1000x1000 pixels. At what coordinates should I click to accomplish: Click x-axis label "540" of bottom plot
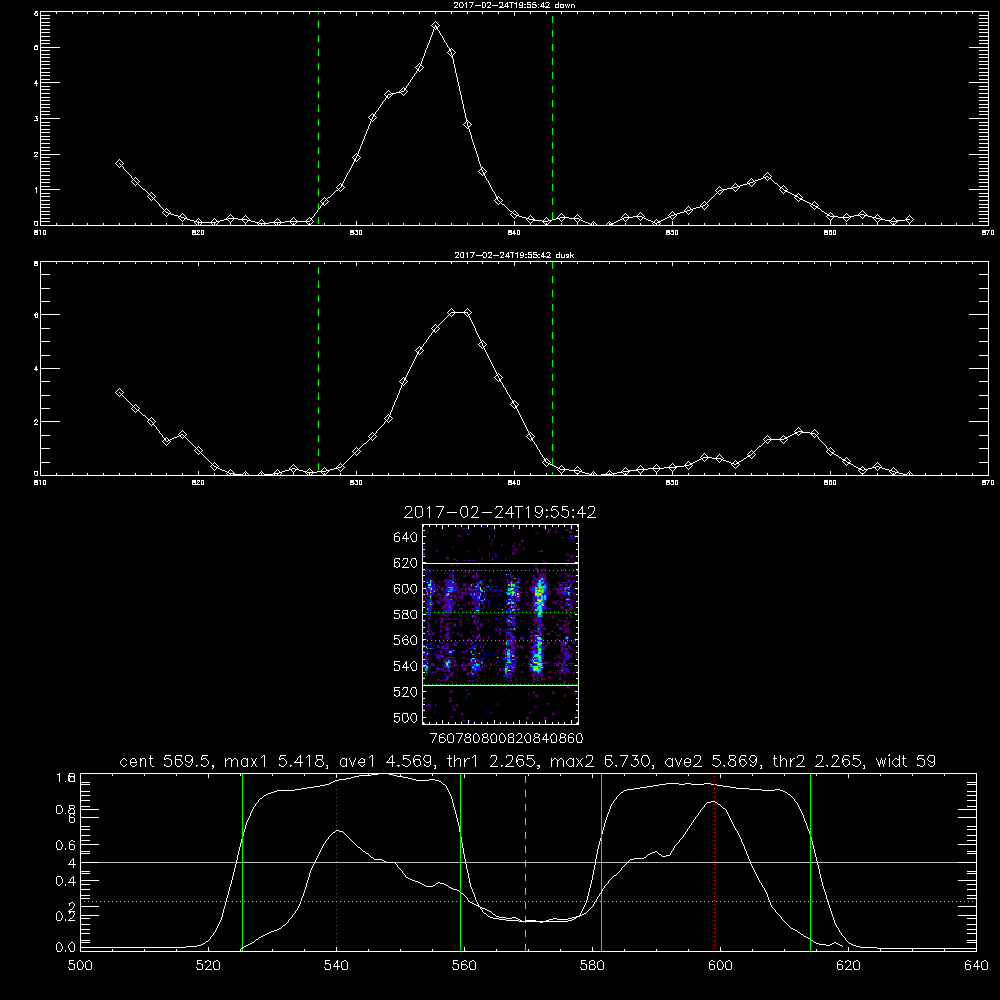(336, 966)
